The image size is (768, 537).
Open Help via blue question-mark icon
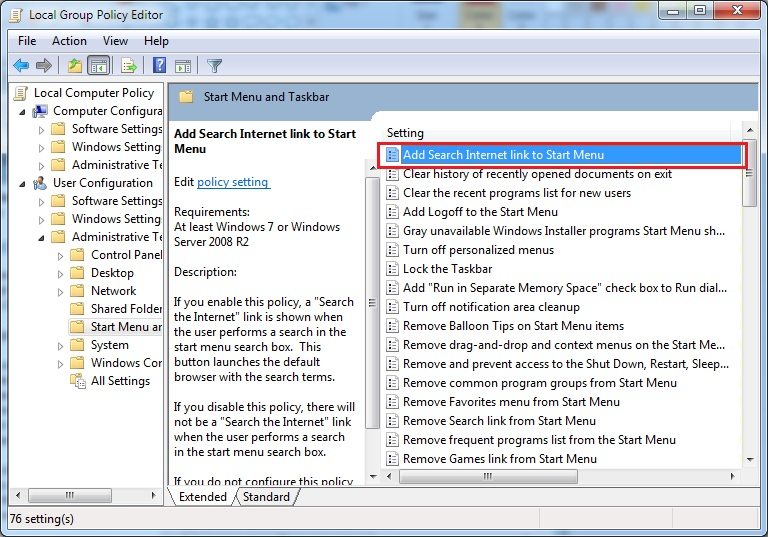click(160, 65)
